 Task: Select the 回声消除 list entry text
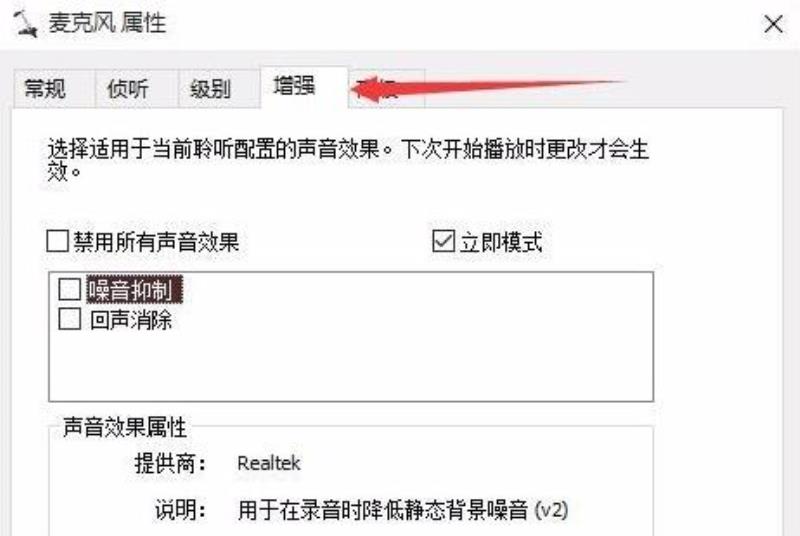131,320
